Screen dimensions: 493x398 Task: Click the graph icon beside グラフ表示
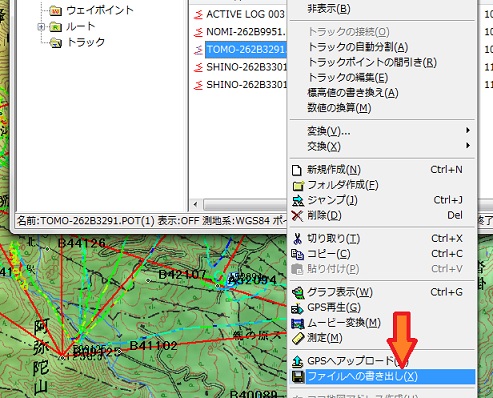pos(298,293)
